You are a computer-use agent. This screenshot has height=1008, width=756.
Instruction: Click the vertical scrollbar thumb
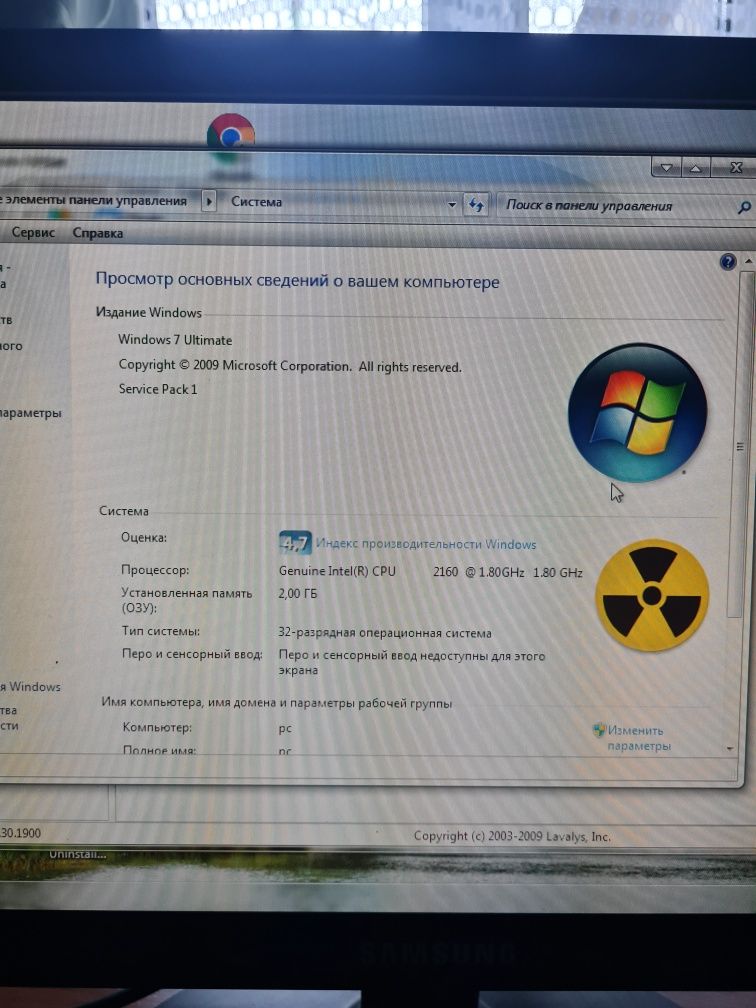pyautogui.click(x=739, y=445)
